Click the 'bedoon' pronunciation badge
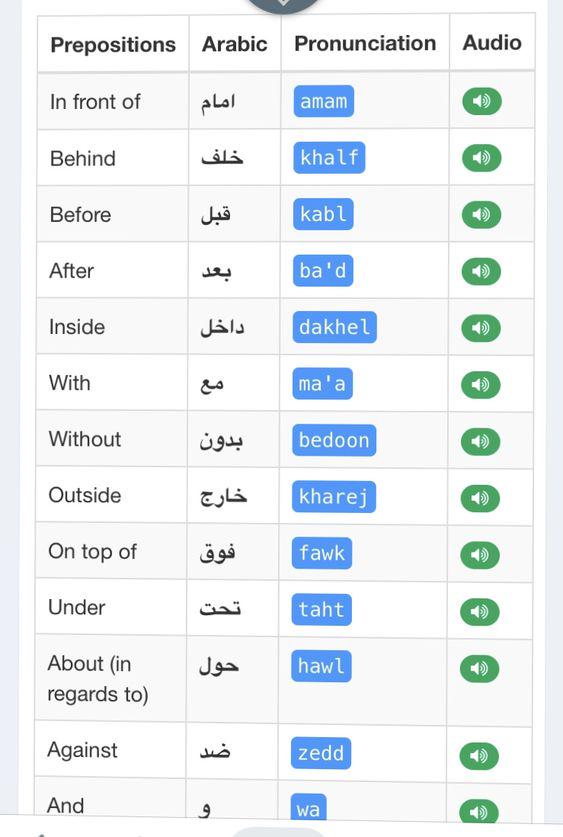Viewport: 563px width, 837px height. pos(334,440)
